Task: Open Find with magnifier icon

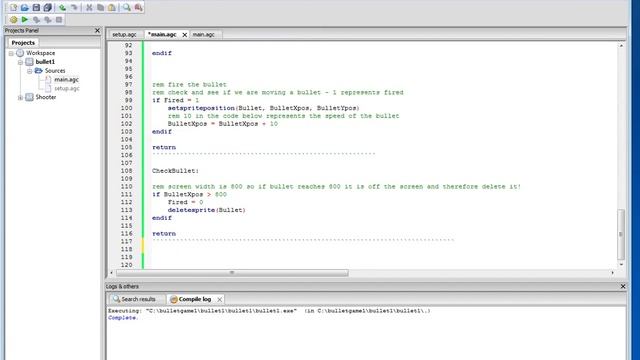Action: click(127, 7)
